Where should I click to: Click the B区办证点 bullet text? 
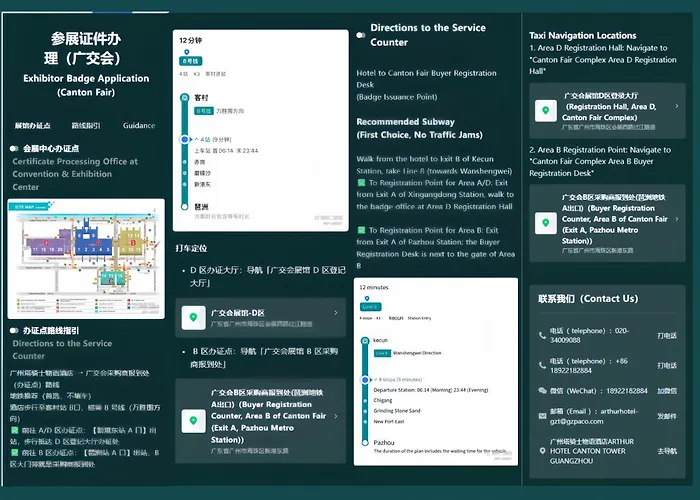pos(265,358)
